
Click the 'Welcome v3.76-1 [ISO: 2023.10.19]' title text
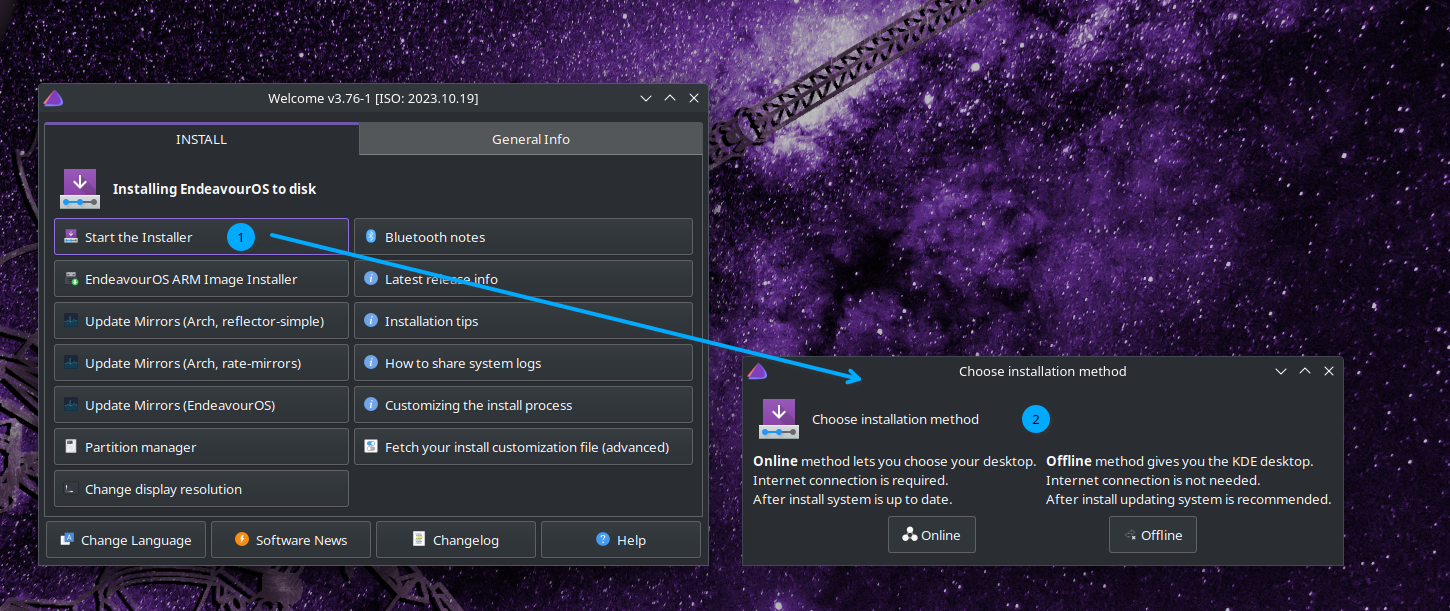[373, 98]
